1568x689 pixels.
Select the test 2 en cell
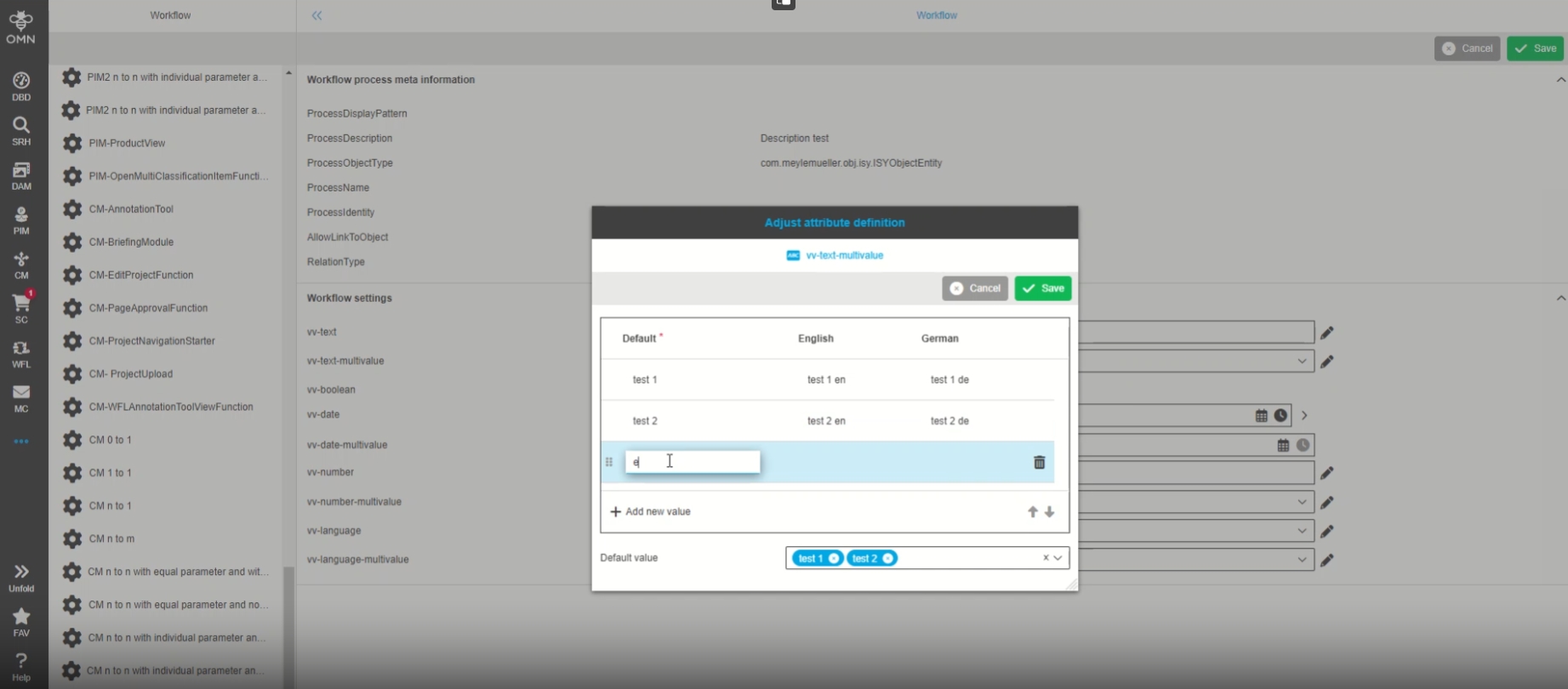pos(826,421)
